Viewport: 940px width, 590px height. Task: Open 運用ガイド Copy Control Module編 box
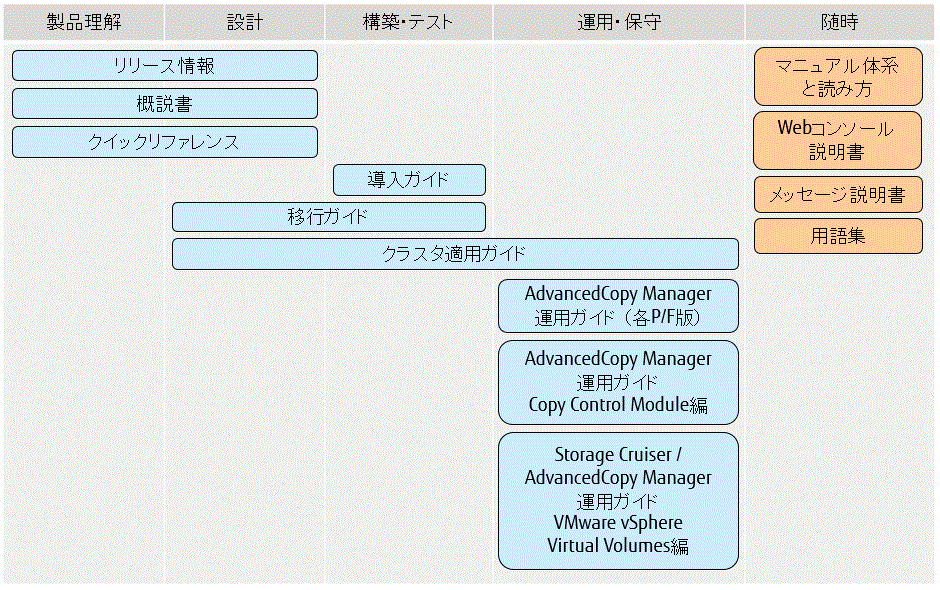point(618,383)
